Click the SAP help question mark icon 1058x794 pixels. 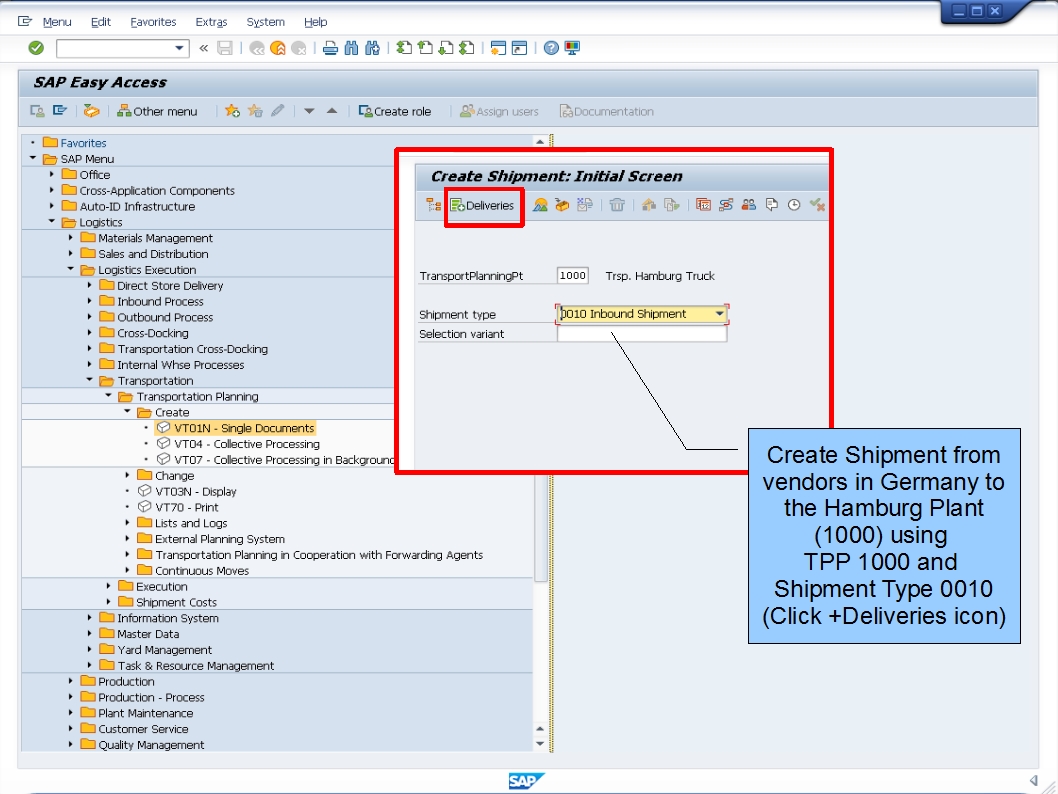[550, 47]
